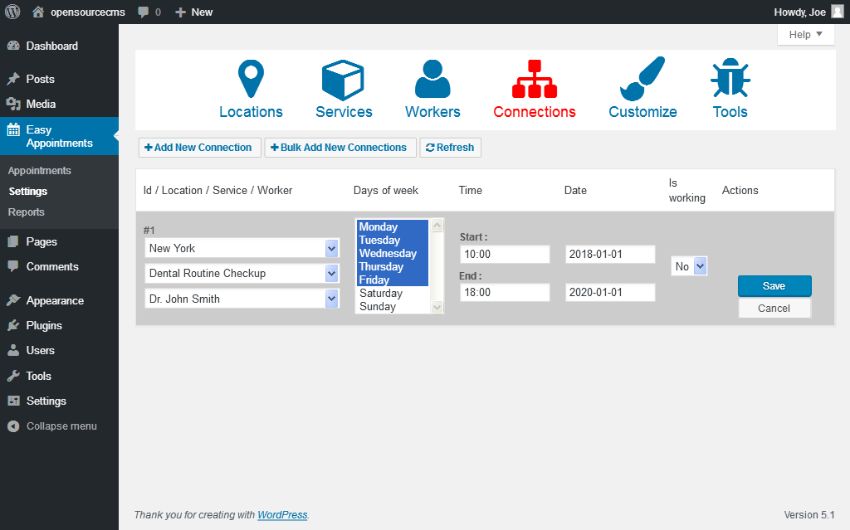Click the days of week list scrollbar
Screen dimensions: 850x530
tap(436, 265)
